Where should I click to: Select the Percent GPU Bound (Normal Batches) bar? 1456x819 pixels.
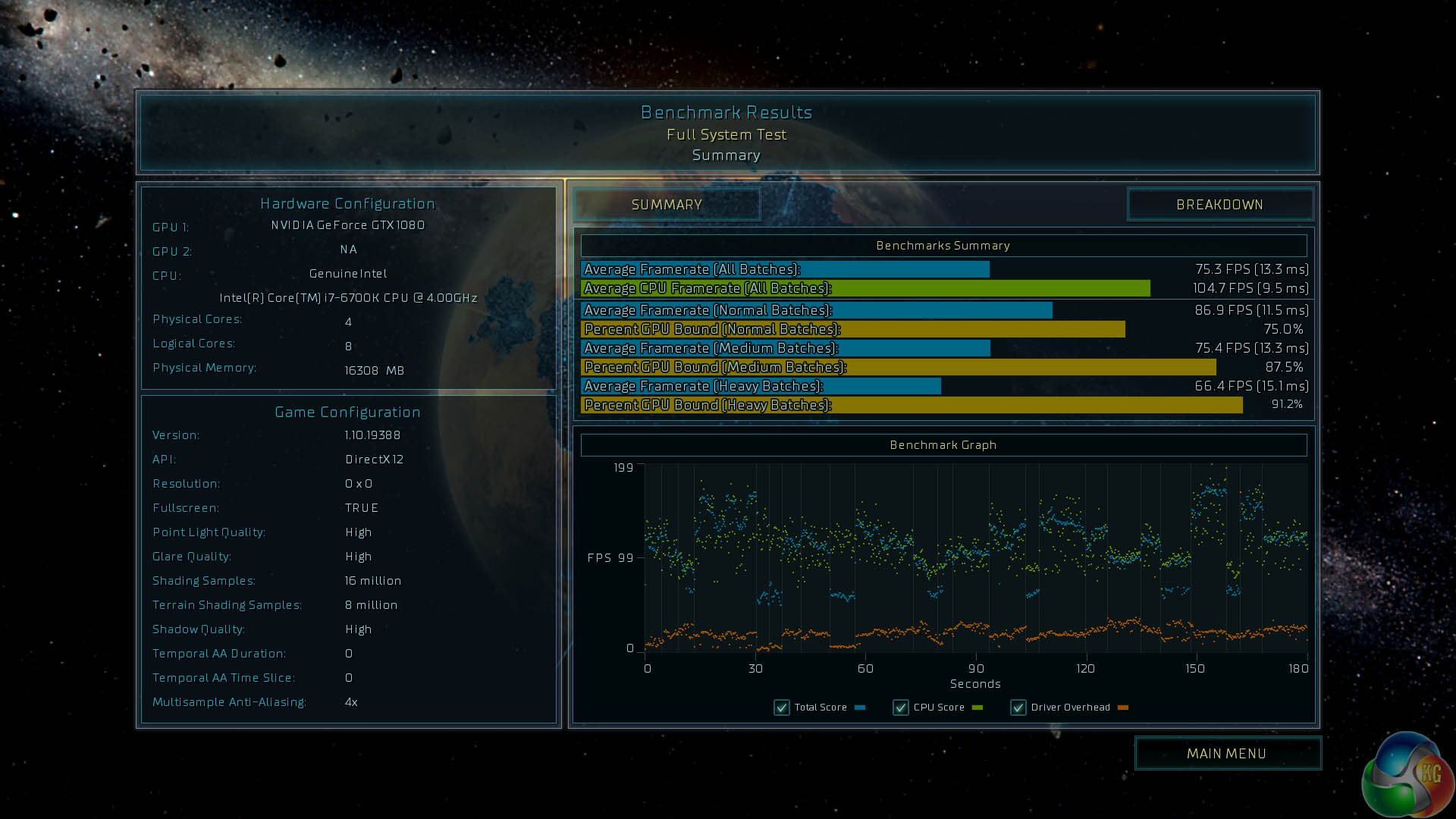pos(852,329)
